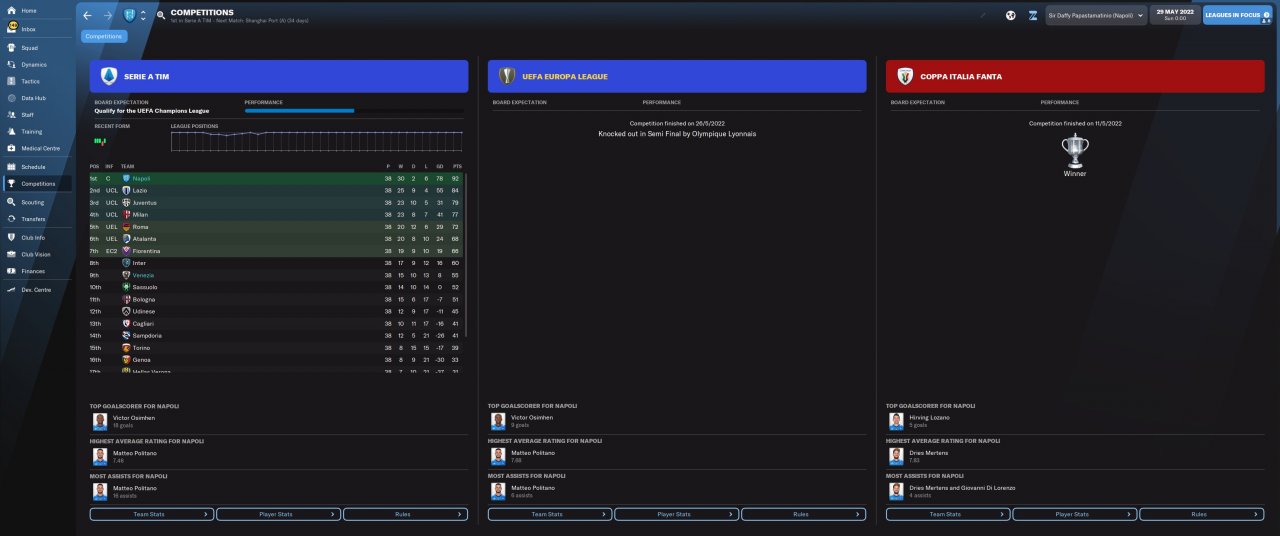
Task: Click Sassuolo's badge in league table
Action: click(x=126, y=287)
